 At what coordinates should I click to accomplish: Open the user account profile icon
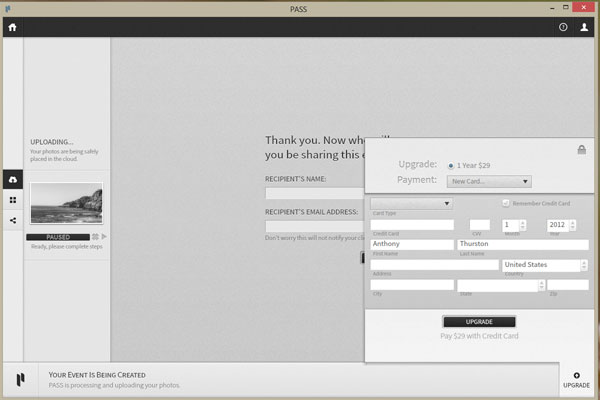584,27
